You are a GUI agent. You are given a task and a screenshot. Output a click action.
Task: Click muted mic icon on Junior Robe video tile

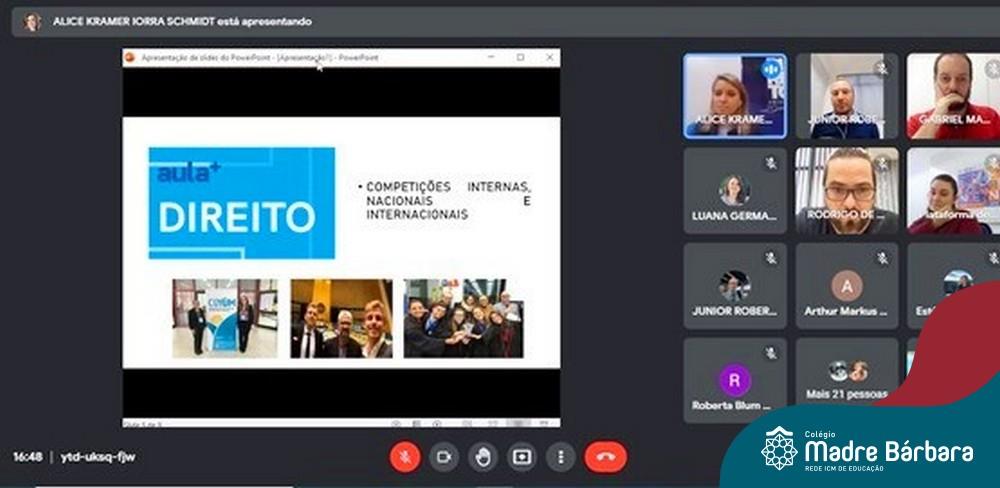coord(883,68)
